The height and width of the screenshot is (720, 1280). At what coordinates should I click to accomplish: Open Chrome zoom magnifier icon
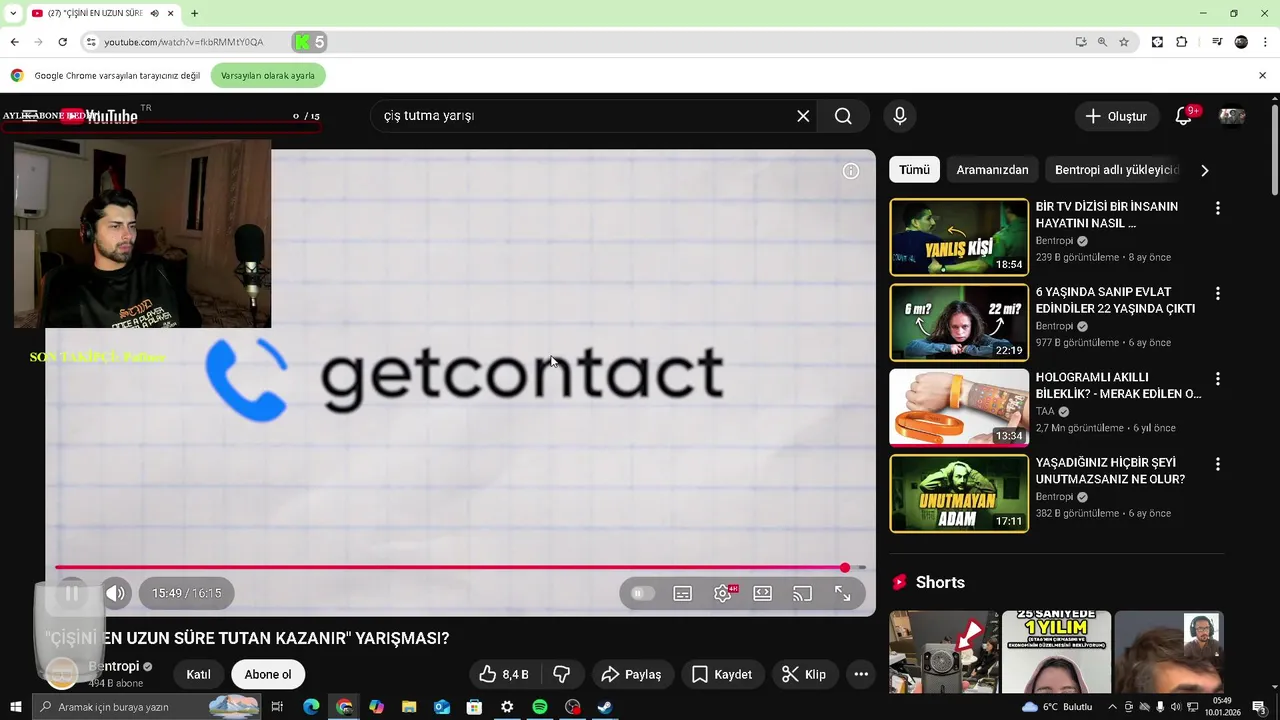coord(1102,42)
